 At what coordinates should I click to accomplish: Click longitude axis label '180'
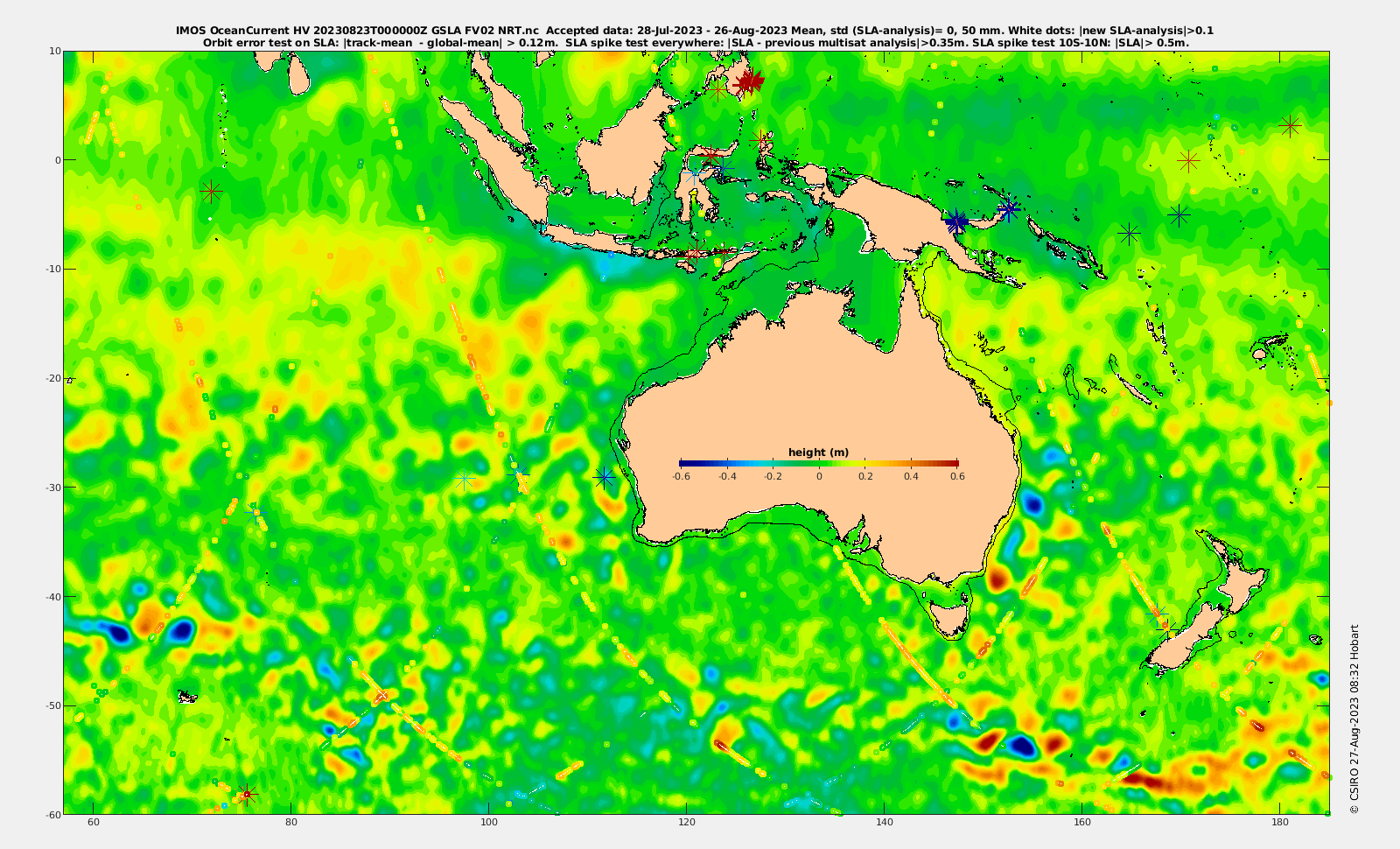tap(1280, 823)
